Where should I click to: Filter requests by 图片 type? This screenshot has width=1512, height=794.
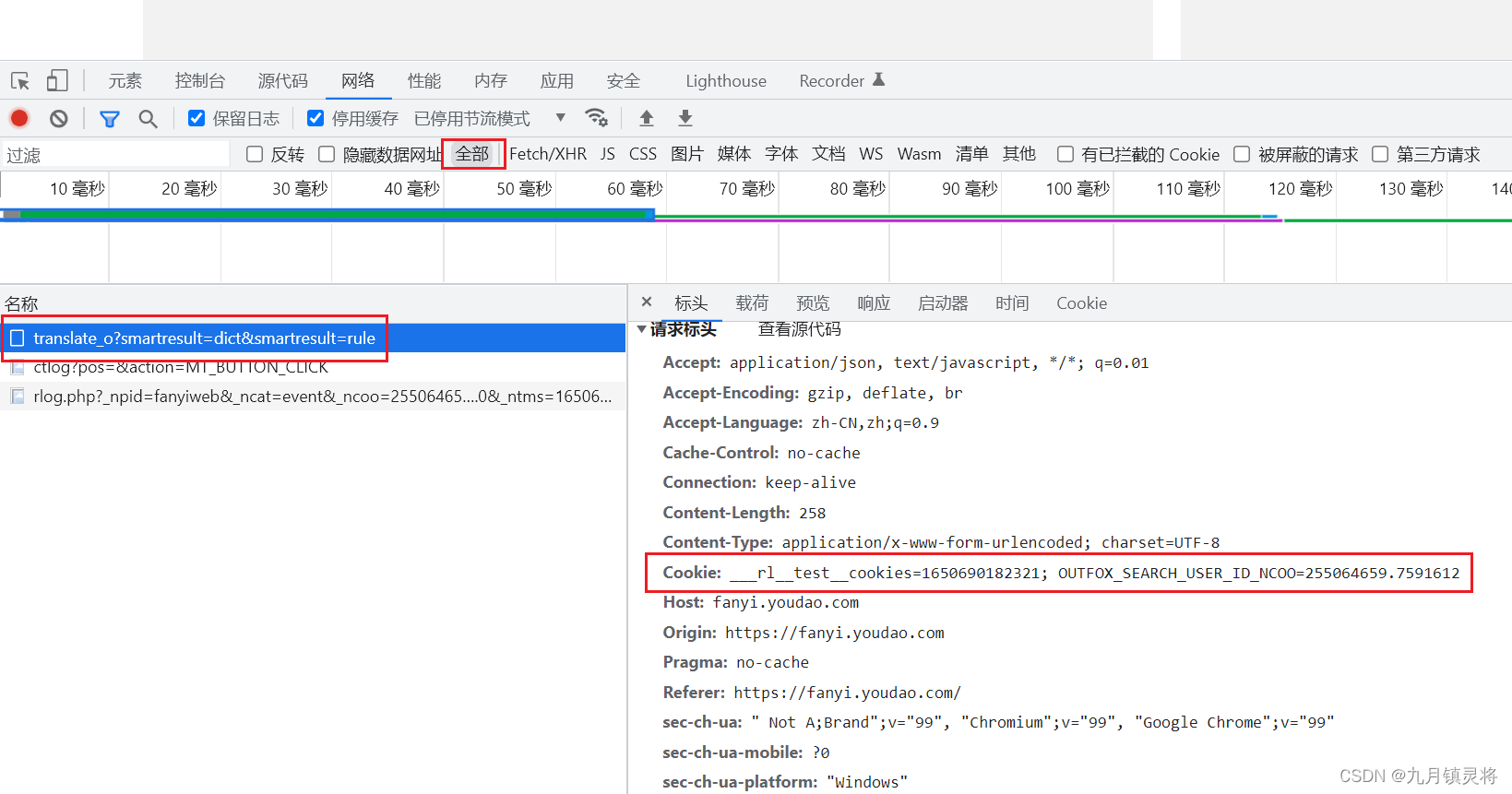tap(687, 154)
